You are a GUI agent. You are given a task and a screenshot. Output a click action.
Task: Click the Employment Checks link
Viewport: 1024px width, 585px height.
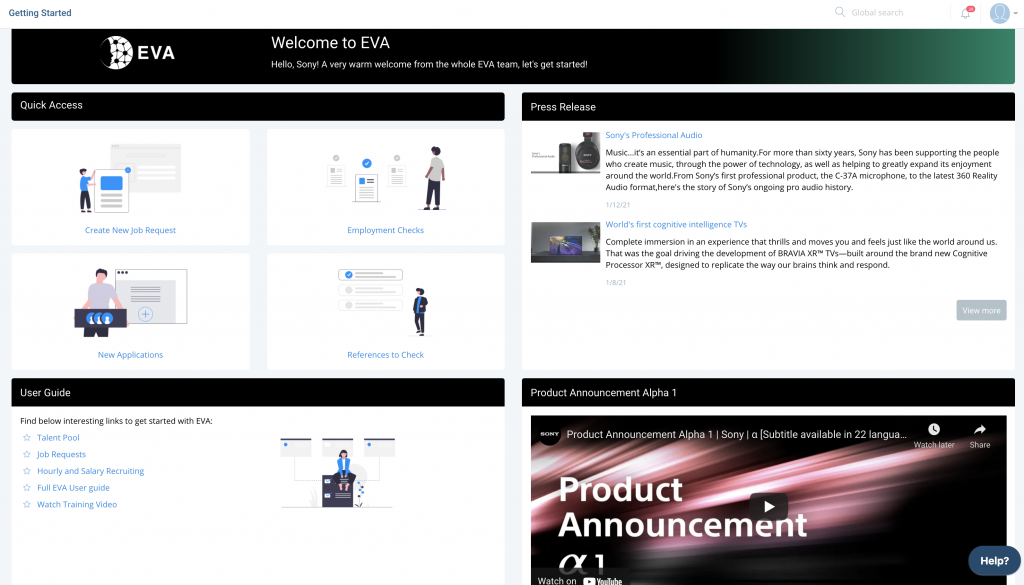tap(385, 230)
